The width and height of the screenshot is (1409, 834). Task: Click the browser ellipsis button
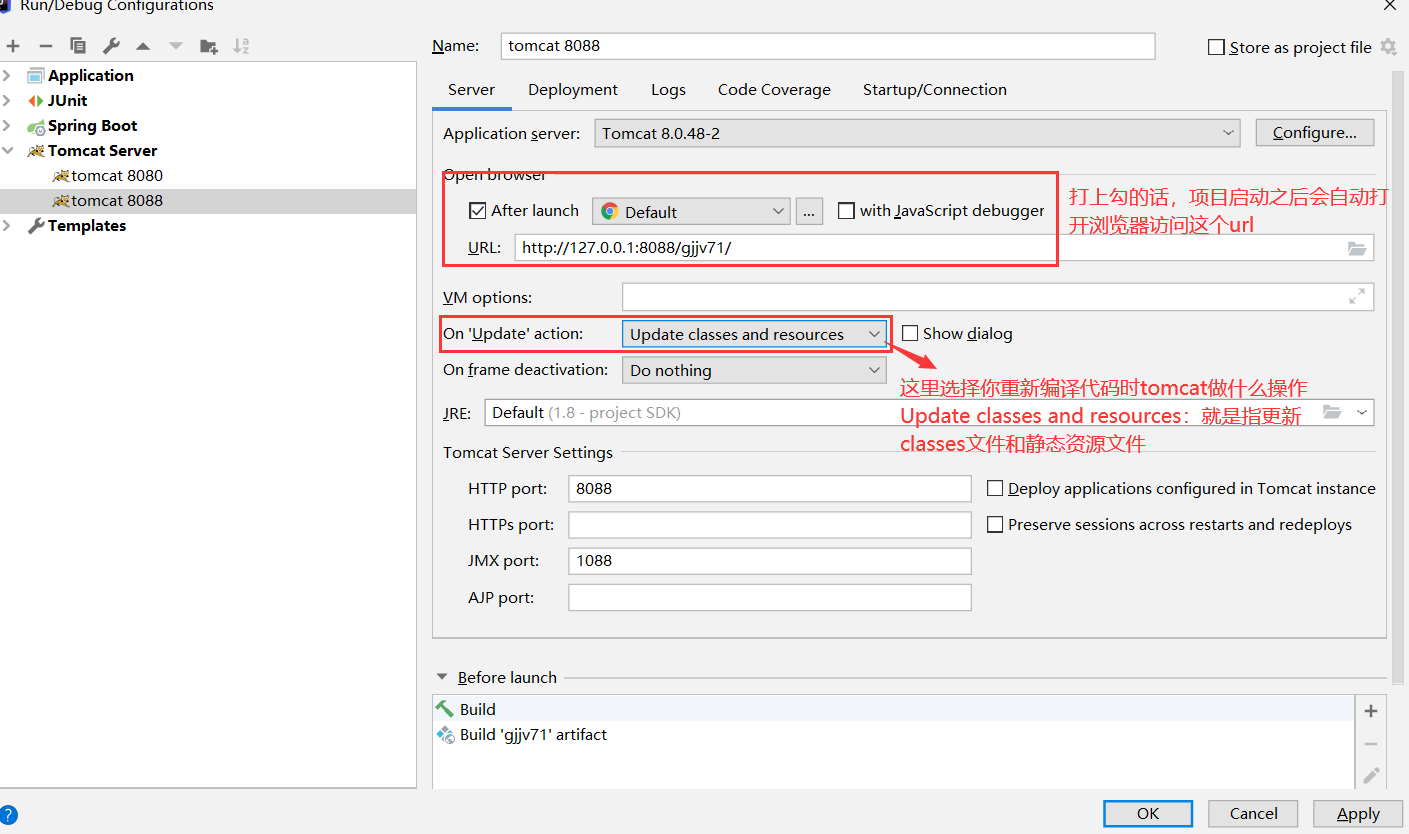tap(809, 211)
